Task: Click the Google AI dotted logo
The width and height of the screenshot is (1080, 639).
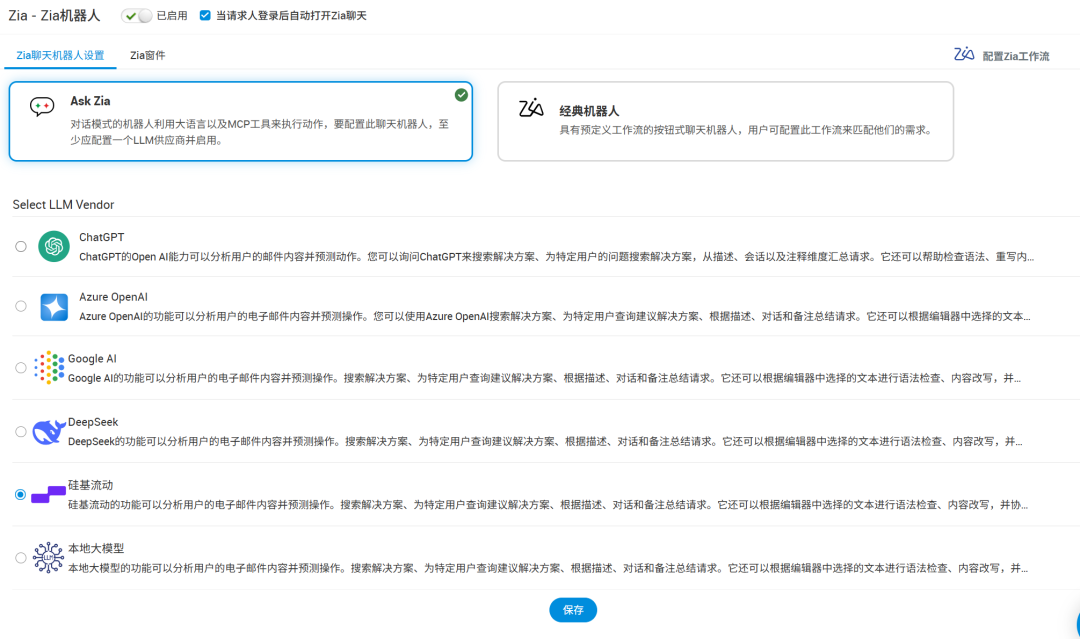Action: [49, 367]
